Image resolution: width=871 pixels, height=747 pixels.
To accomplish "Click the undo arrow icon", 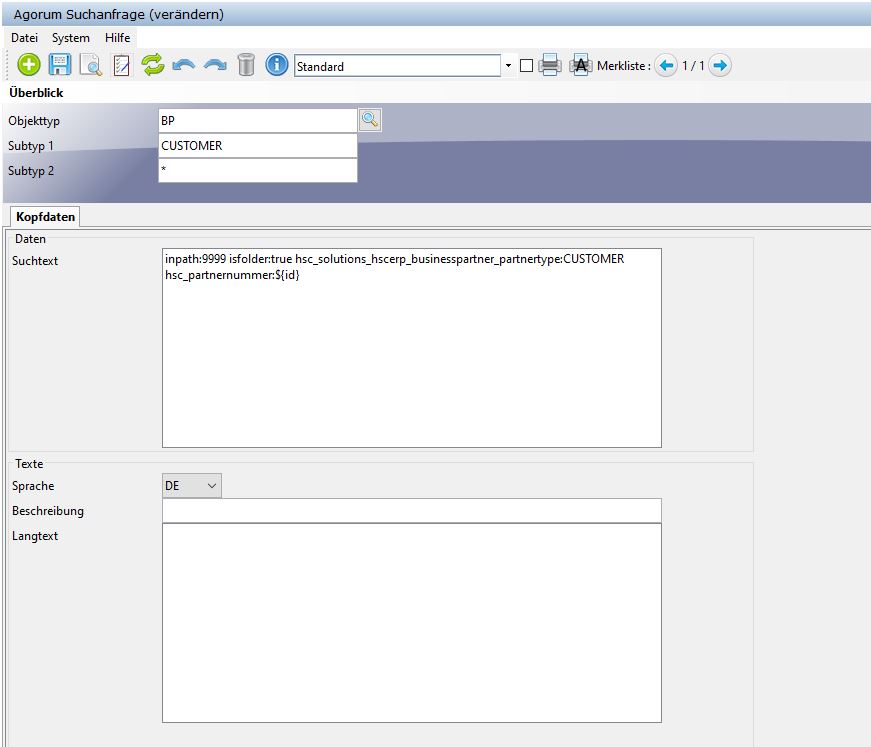I will (183, 66).
